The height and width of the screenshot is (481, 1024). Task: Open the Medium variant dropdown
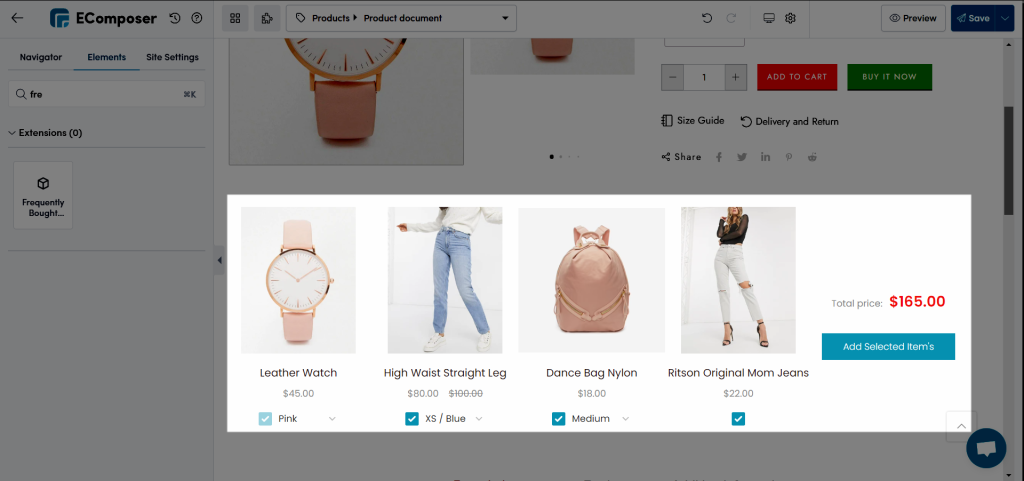point(600,419)
